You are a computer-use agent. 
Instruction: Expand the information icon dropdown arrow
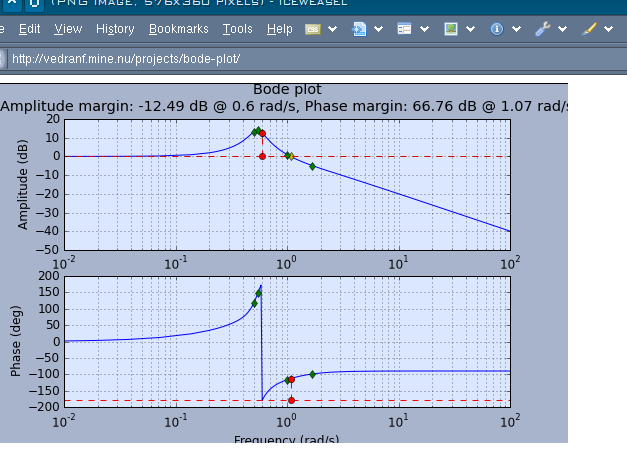coord(516,29)
